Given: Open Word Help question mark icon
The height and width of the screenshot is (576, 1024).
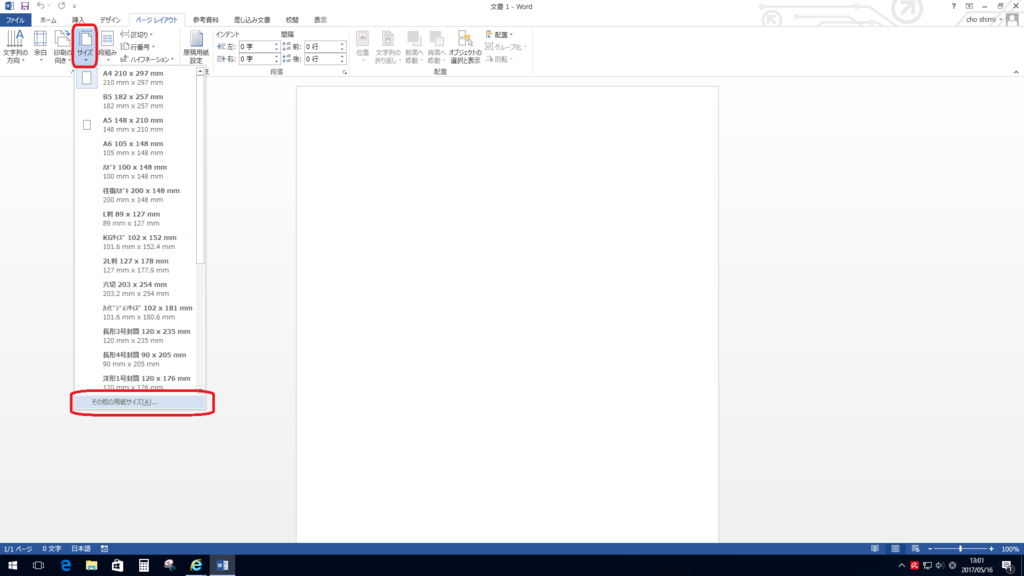Looking at the screenshot, I should (x=953, y=6).
